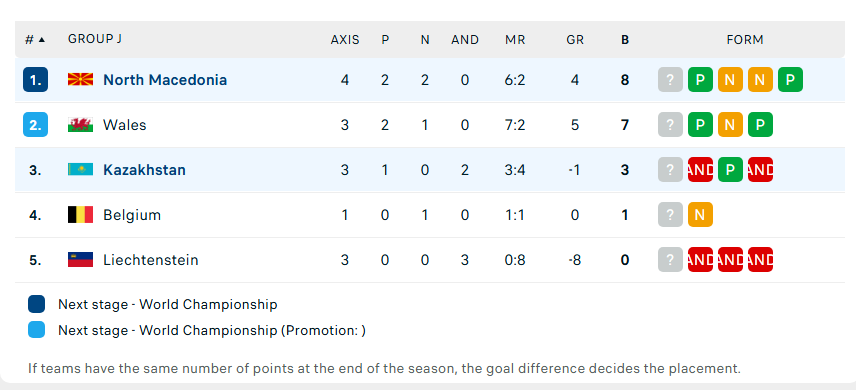Click Kazakhstan's green P form badge
This screenshot has width=856, height=390.
[730, 169]
